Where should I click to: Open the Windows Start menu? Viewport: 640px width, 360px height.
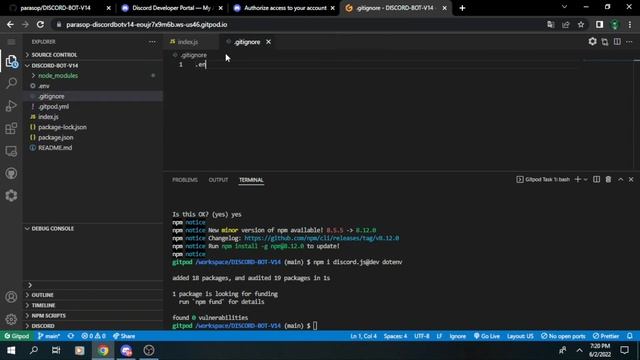[11, 350]
